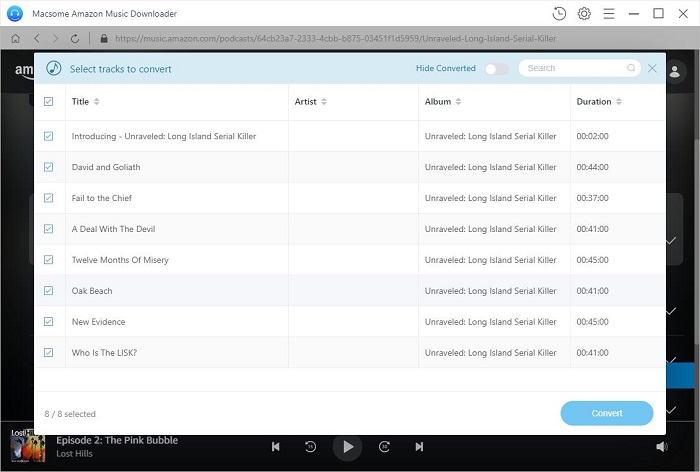Close the Select tracks dialog
The width and height of the screenshot is (700, 472).
[652, 68]
